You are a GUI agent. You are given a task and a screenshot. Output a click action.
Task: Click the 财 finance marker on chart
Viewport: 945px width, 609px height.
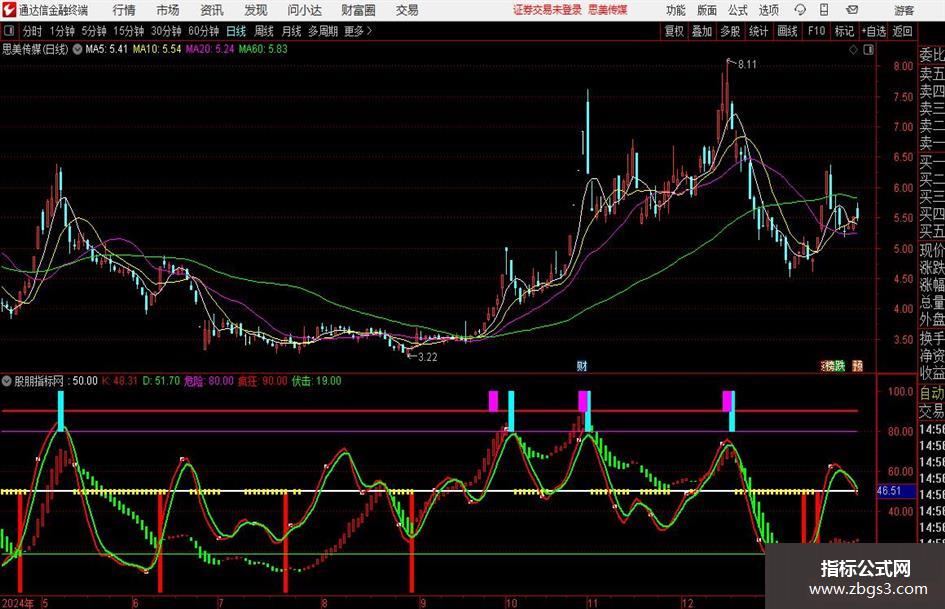click(582, 365)
